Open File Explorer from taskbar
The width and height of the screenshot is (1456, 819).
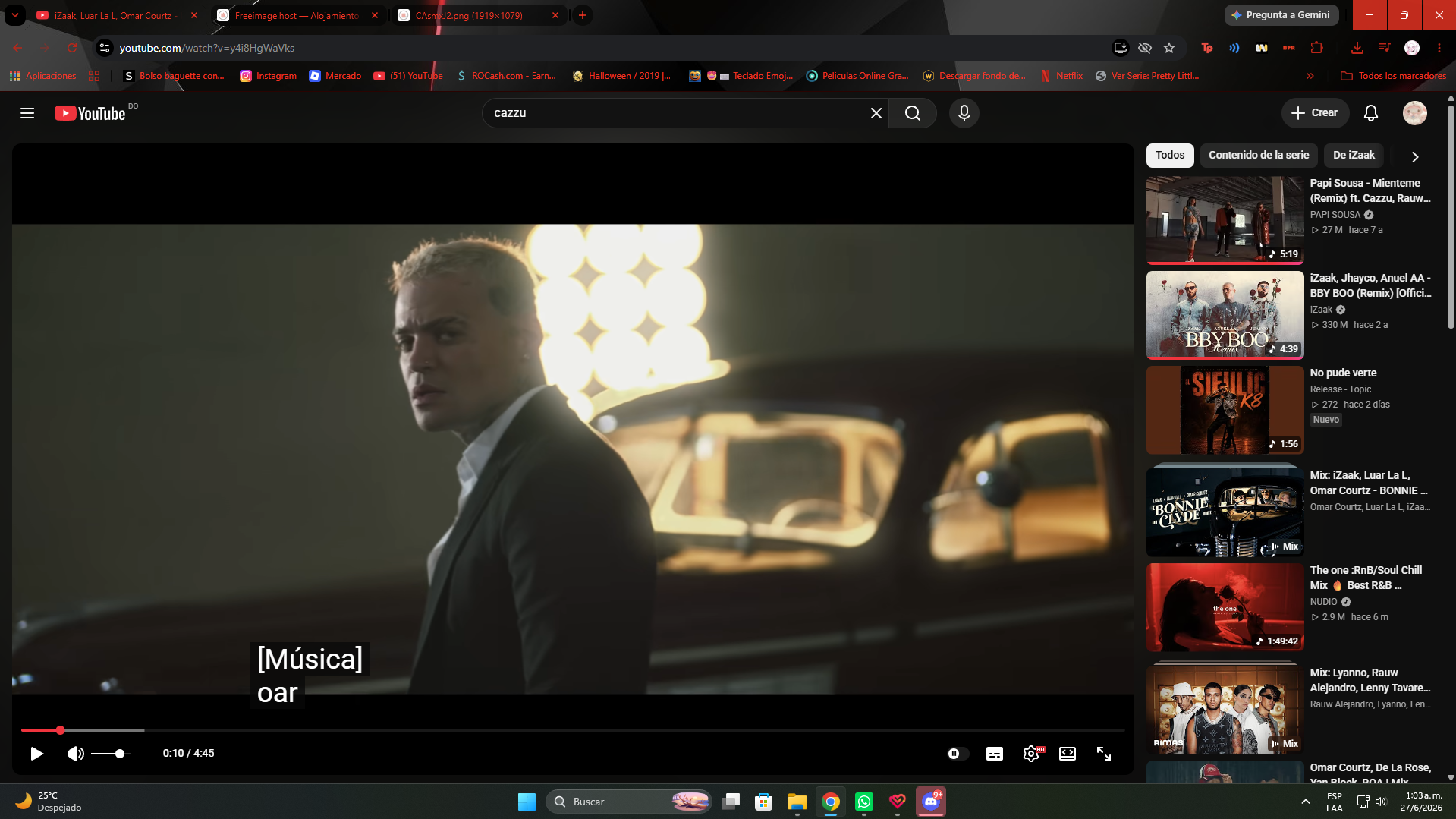(797, 802)
